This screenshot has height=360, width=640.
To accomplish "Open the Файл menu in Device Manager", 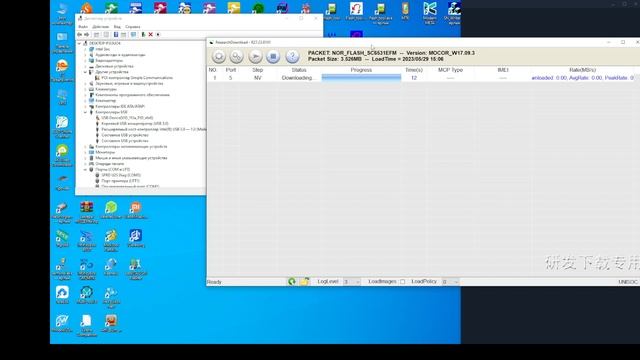I will 83,27.
